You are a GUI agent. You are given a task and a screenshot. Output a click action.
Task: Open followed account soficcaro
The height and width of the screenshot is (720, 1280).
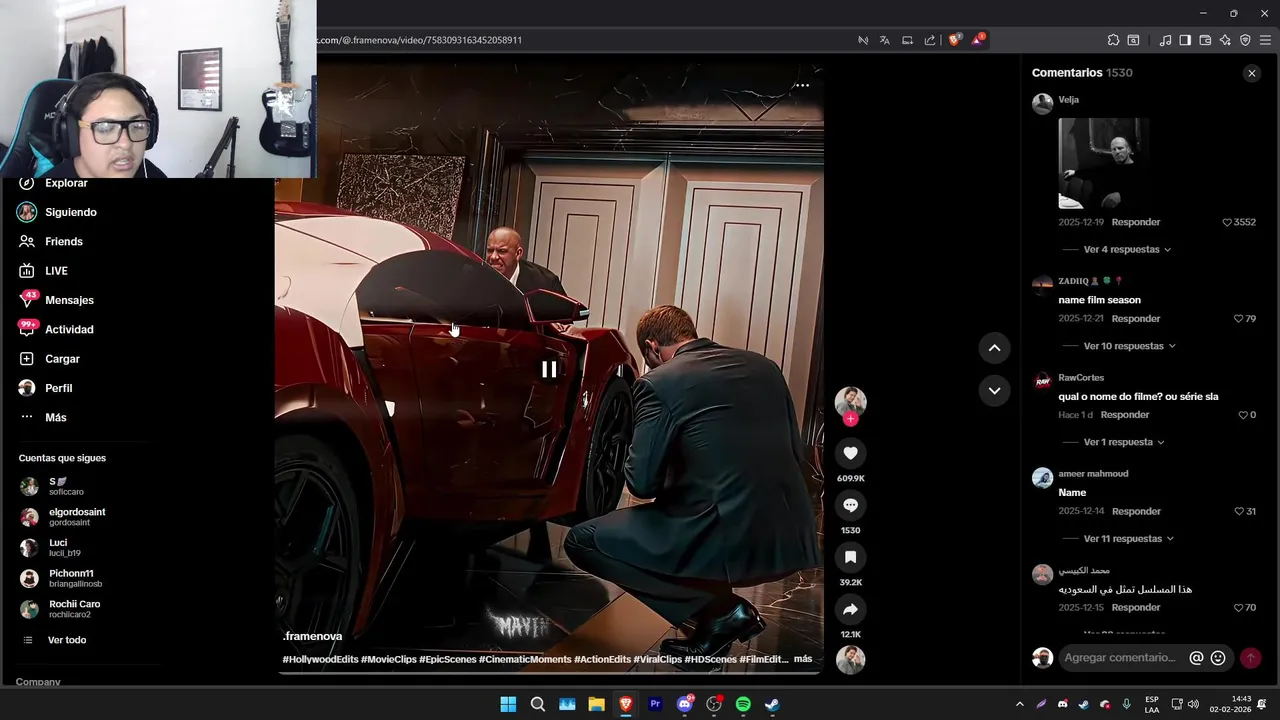click(x=52, y=487)
